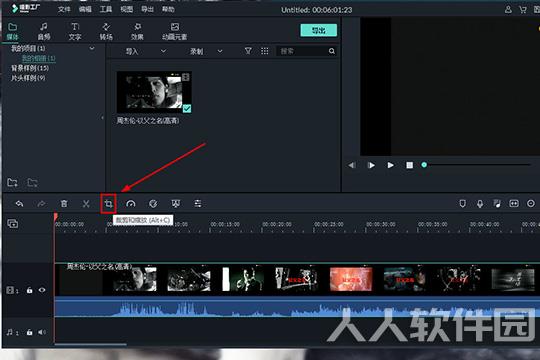The image size is (540, 360).
Task: Click the new folder plus icon
Action: (12, 182)
